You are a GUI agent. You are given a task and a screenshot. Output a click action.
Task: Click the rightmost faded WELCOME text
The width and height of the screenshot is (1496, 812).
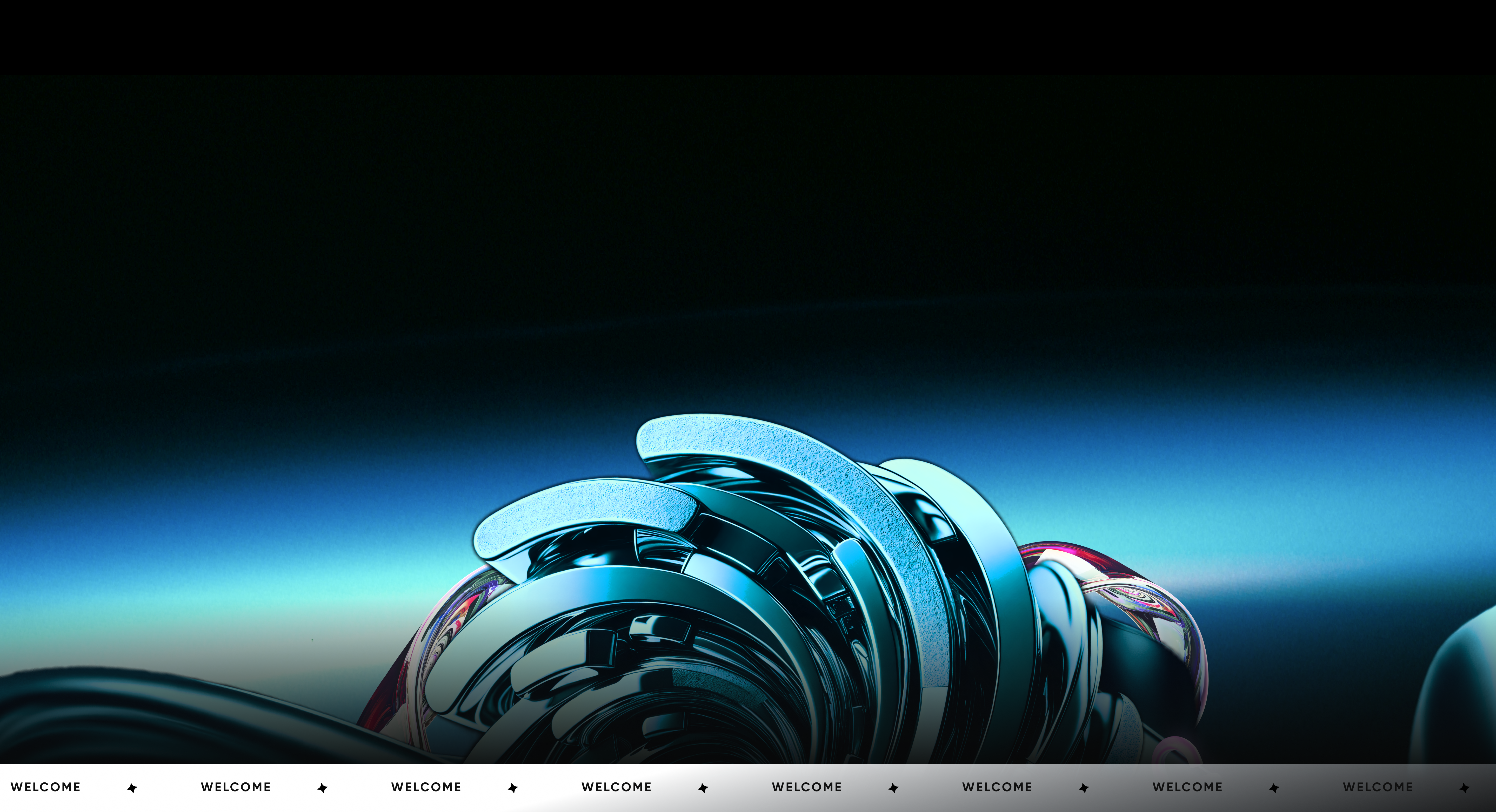pyautogui.click(x=1378, y=787)
